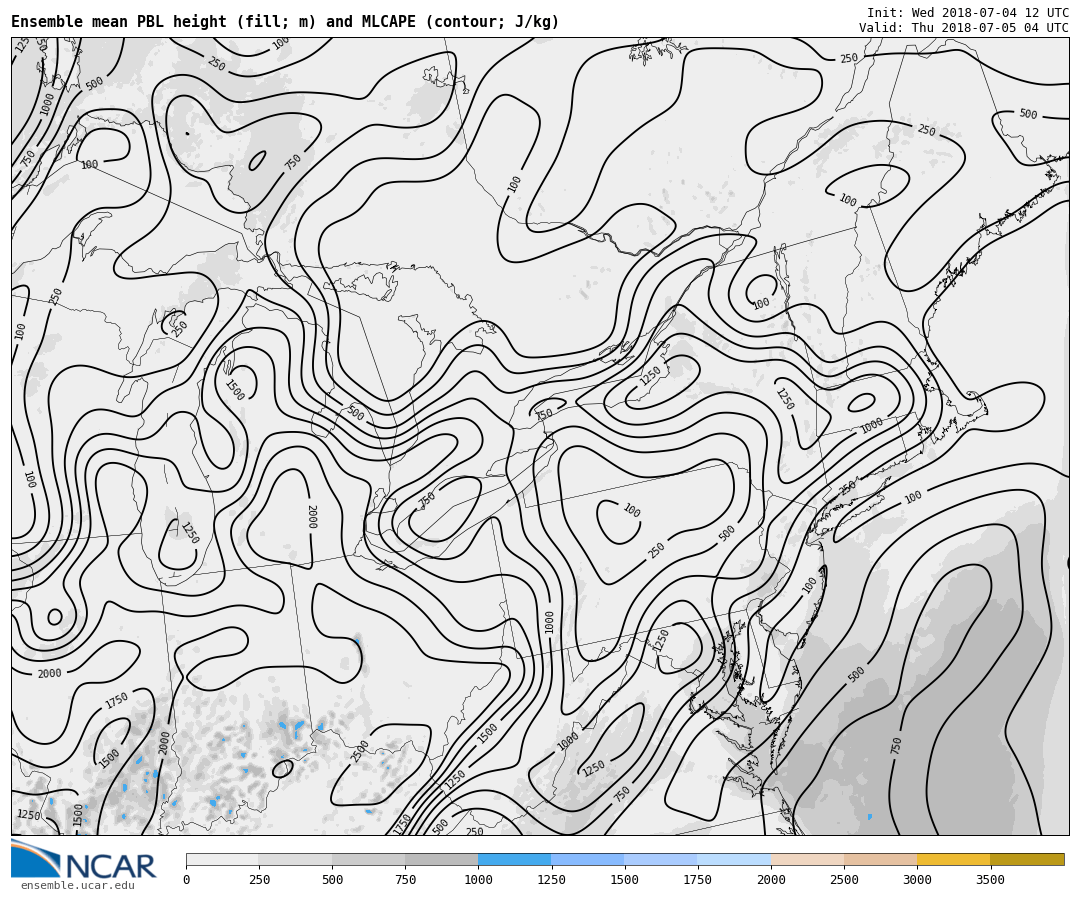Click the '1250' tick label under colorbar
1080x898 pixels.
pos(551,879)
